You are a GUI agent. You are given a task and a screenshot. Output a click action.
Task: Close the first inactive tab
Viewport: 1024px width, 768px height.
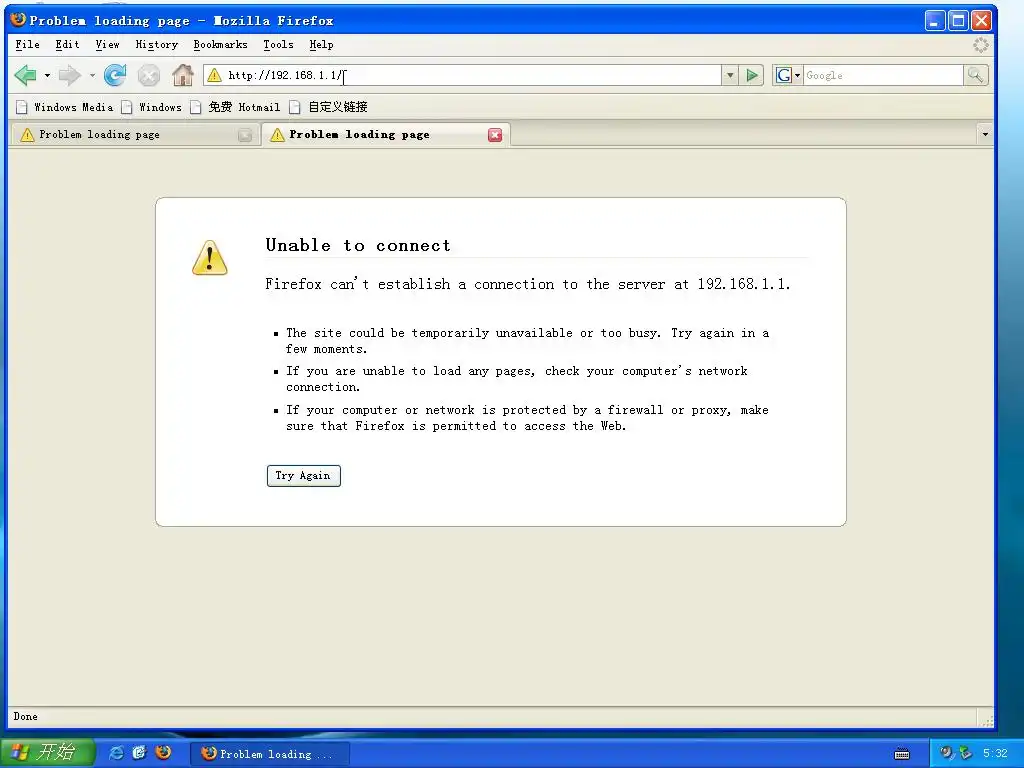pos(245,135)
